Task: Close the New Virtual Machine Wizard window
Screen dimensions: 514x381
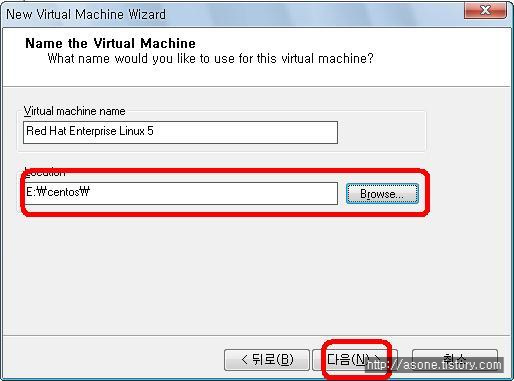Action: [485, 10]
